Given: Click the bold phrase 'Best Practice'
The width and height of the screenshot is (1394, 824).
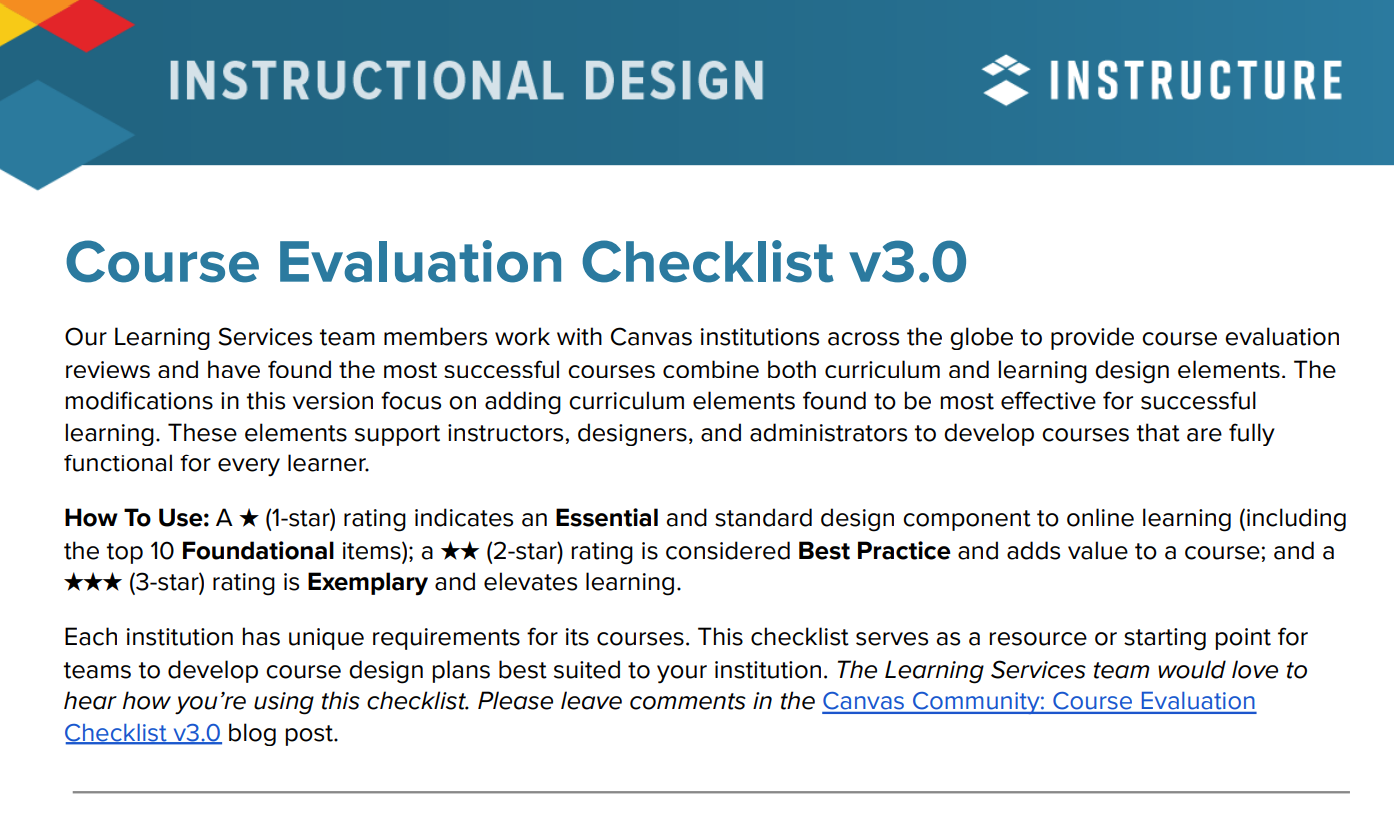Looking at the screenshot, I should point(874,551).
